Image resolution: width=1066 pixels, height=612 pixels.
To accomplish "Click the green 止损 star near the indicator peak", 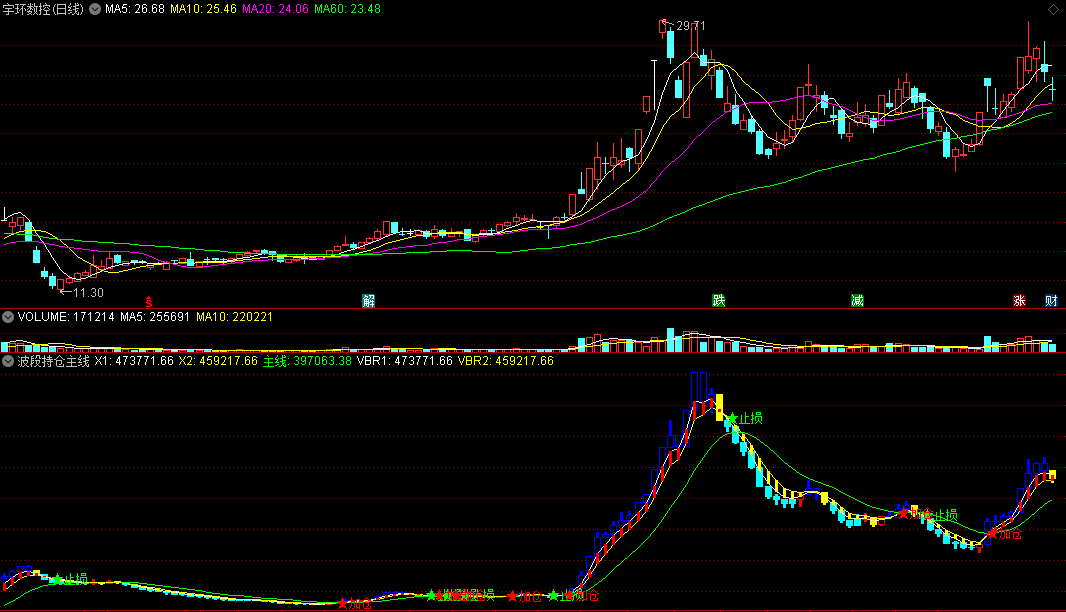I will coord(732,418).
